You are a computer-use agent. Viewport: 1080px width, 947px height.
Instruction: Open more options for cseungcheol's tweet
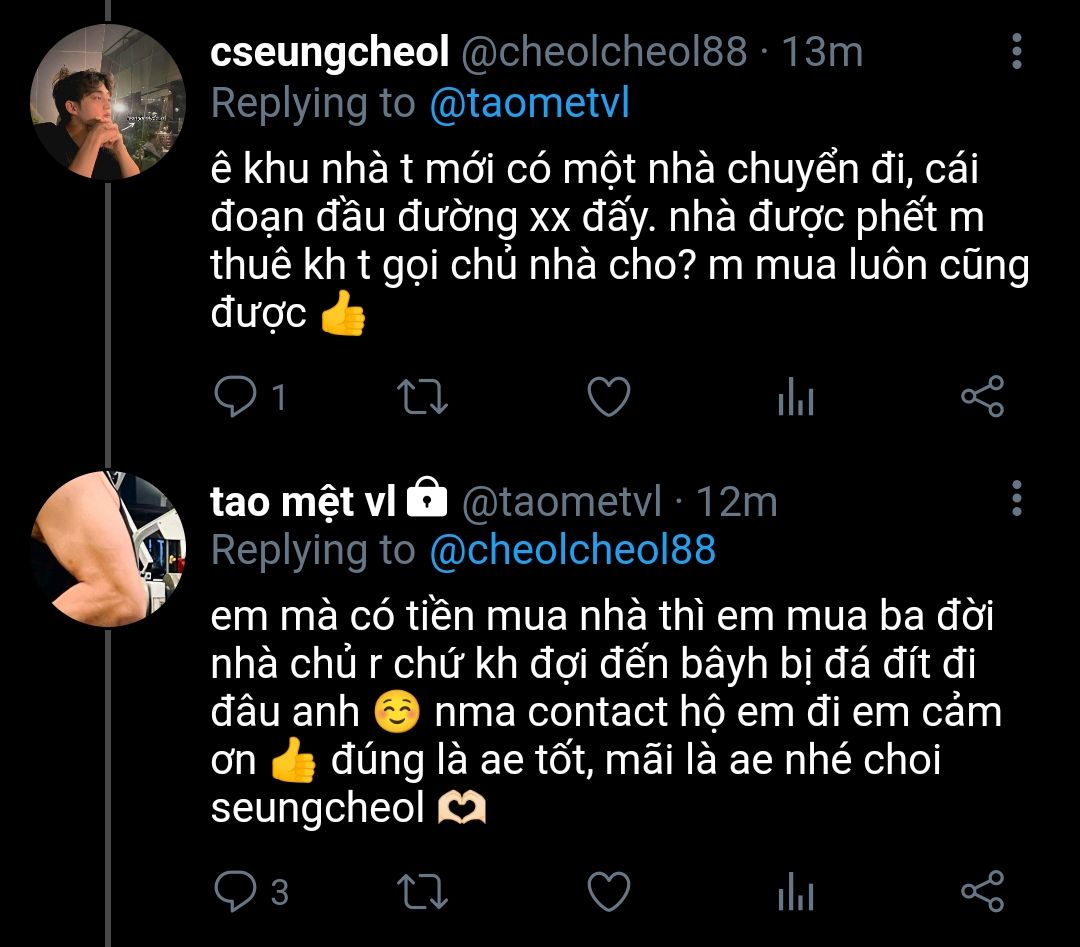(x=1017, y=52)
